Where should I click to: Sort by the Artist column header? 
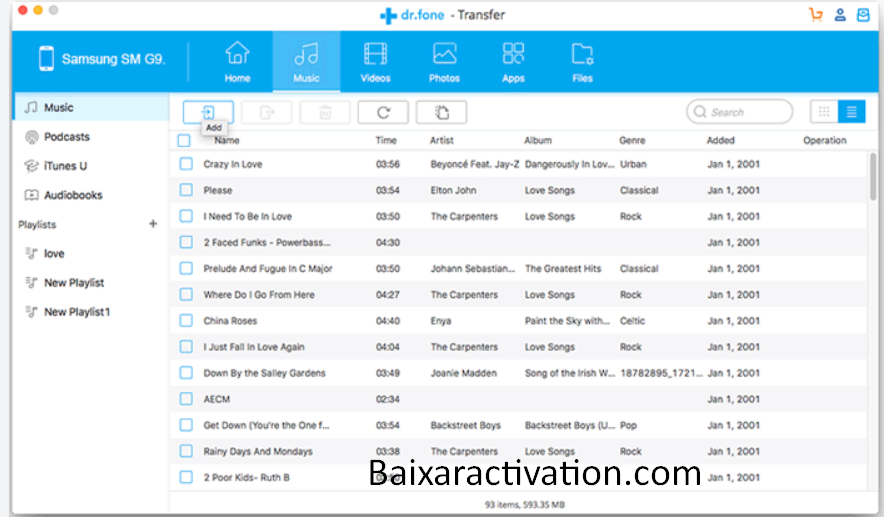coord(441,140)
